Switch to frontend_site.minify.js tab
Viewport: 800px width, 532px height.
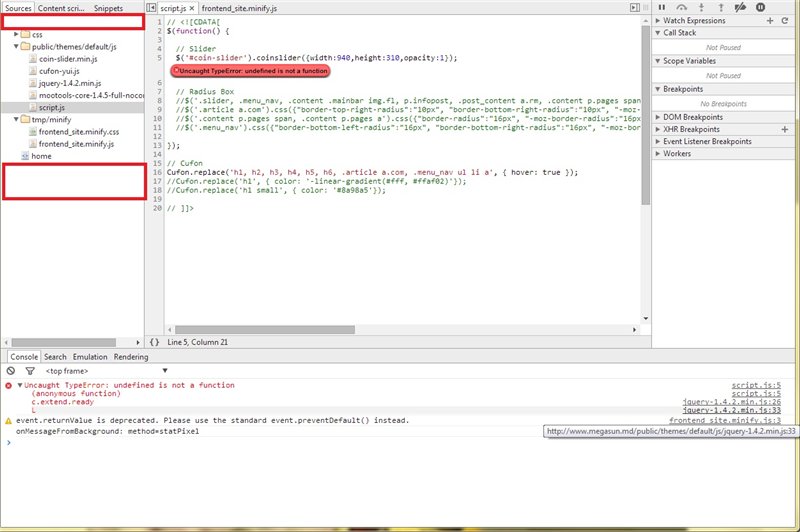tap(231, 8)
